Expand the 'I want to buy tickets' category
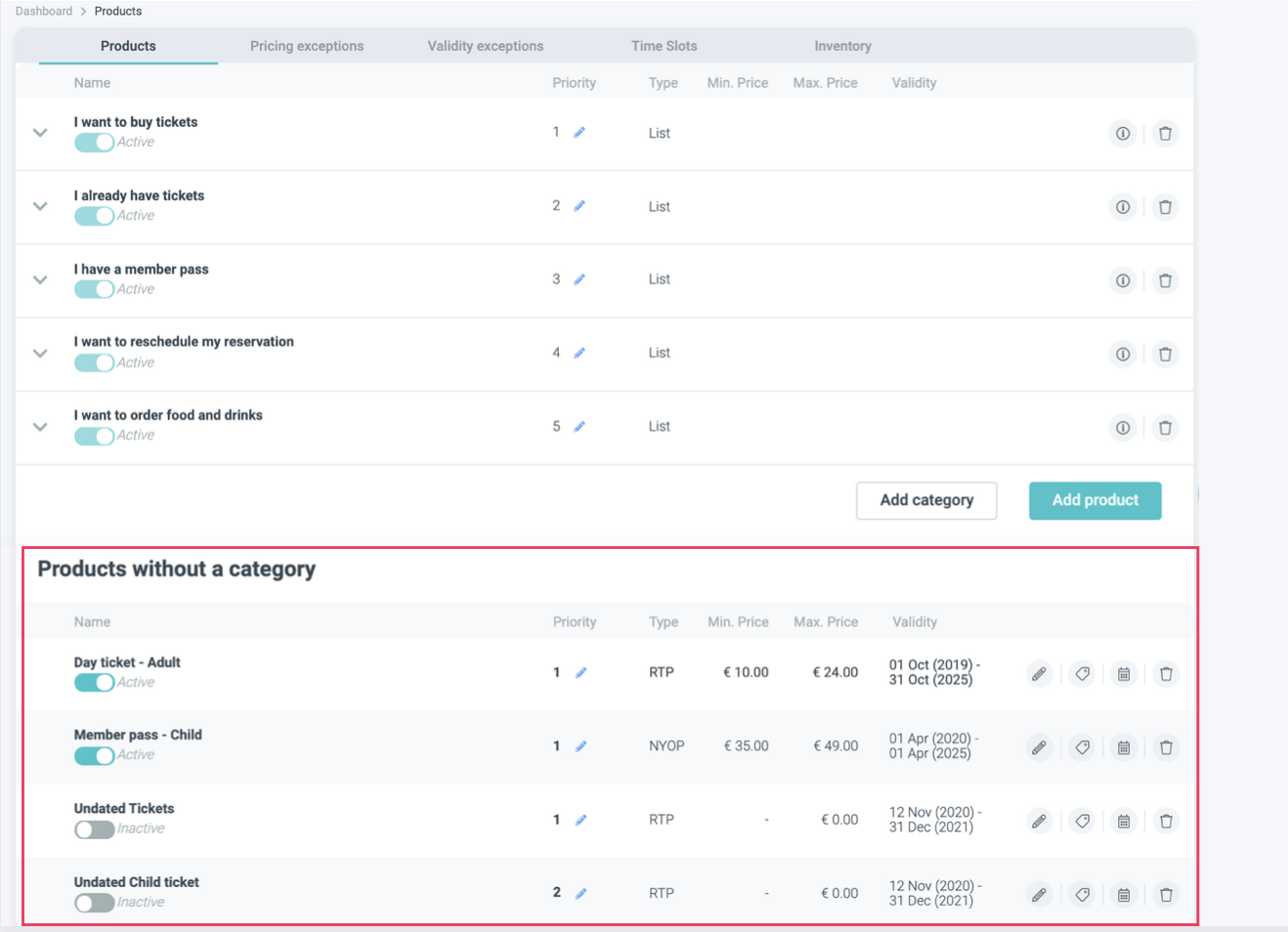 (x=40, y=133)
